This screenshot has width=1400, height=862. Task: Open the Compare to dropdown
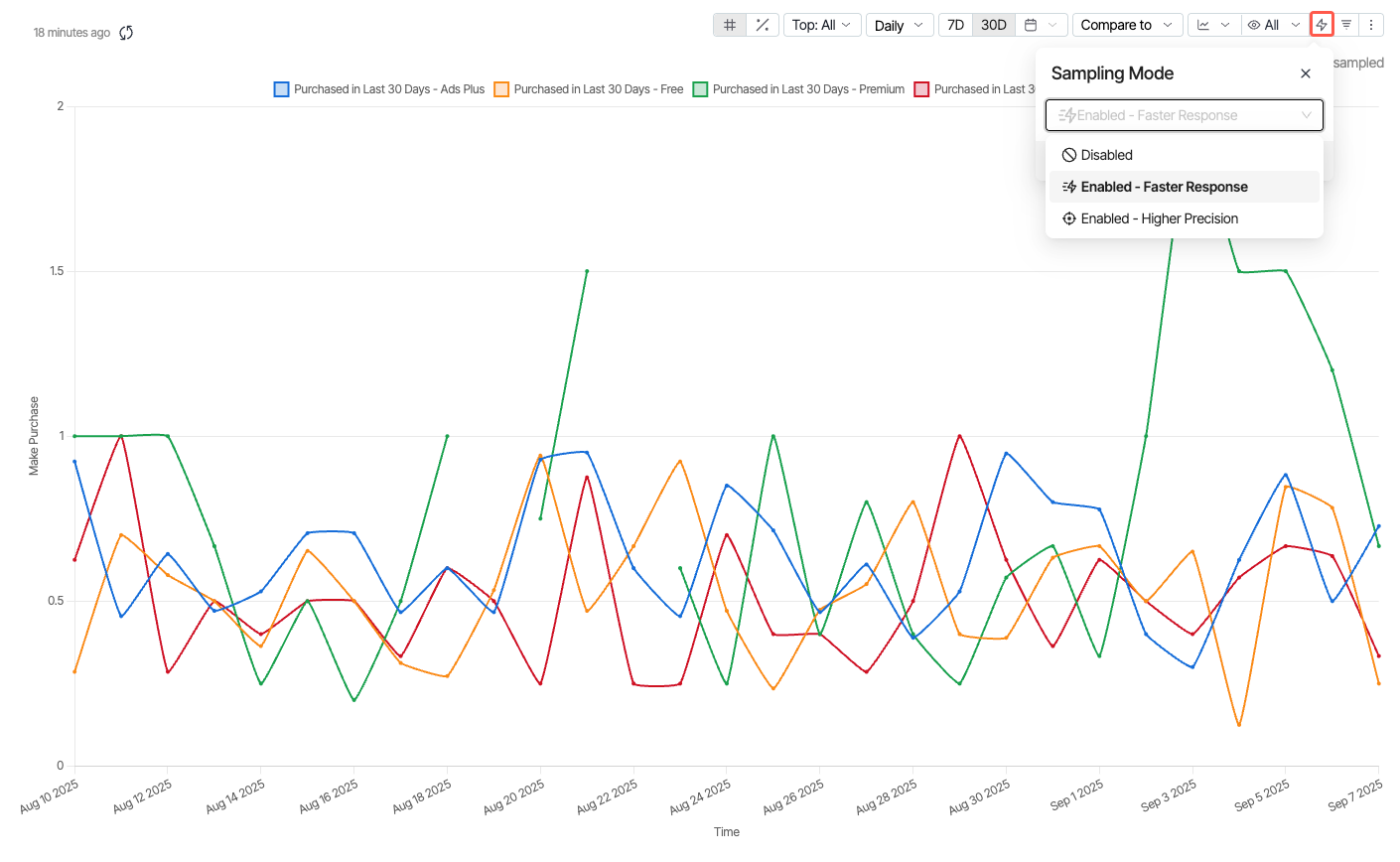pyautogui.click(x=1126, y=25)
